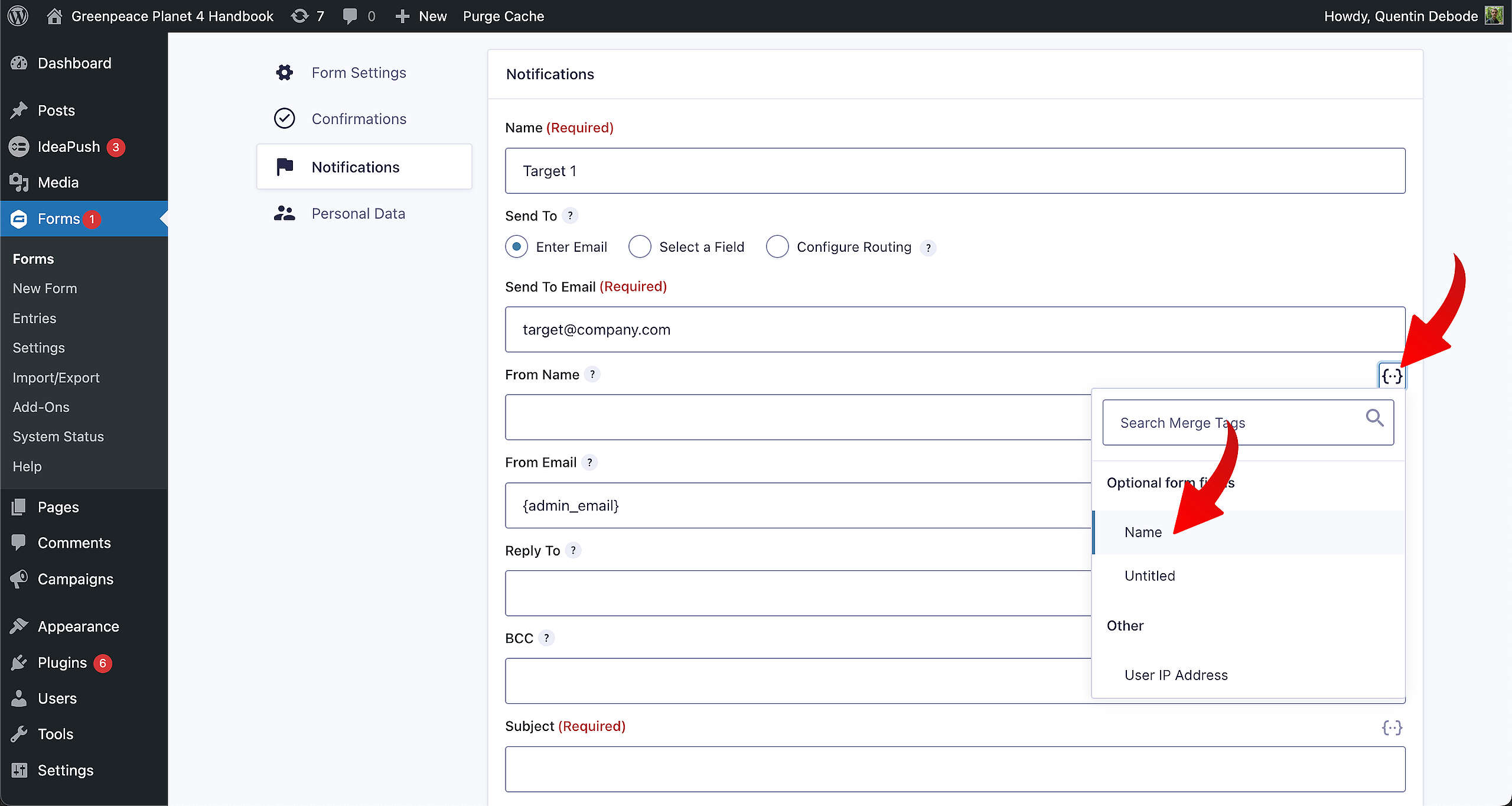The image size is (1512, 806).
Task: Open the Subject merge tag selector
Action: [x=1392, y=727]
